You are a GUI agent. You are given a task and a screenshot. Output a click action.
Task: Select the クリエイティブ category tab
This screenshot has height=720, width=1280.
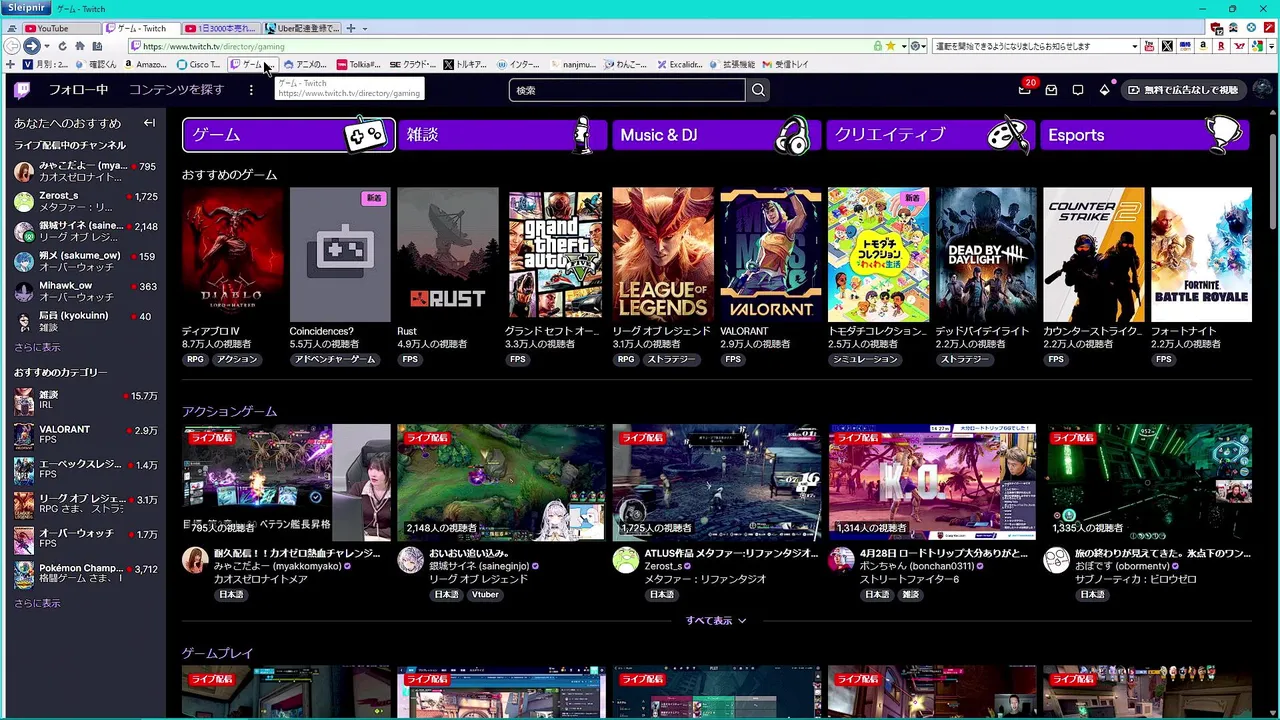click(x=930, y=135)
